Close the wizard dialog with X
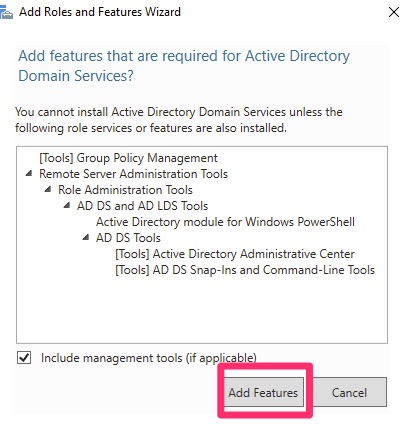The width and height of the screenshot is (409, 432). 394,12
